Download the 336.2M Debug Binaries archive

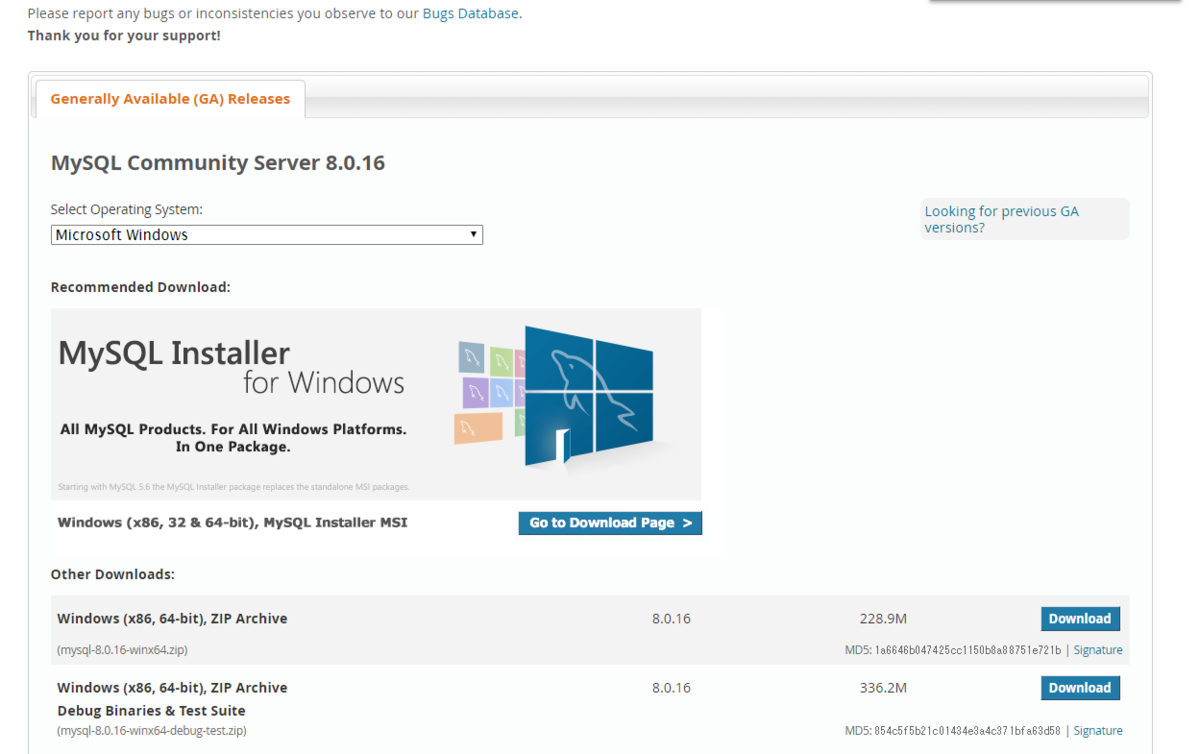pos(1080,688)
